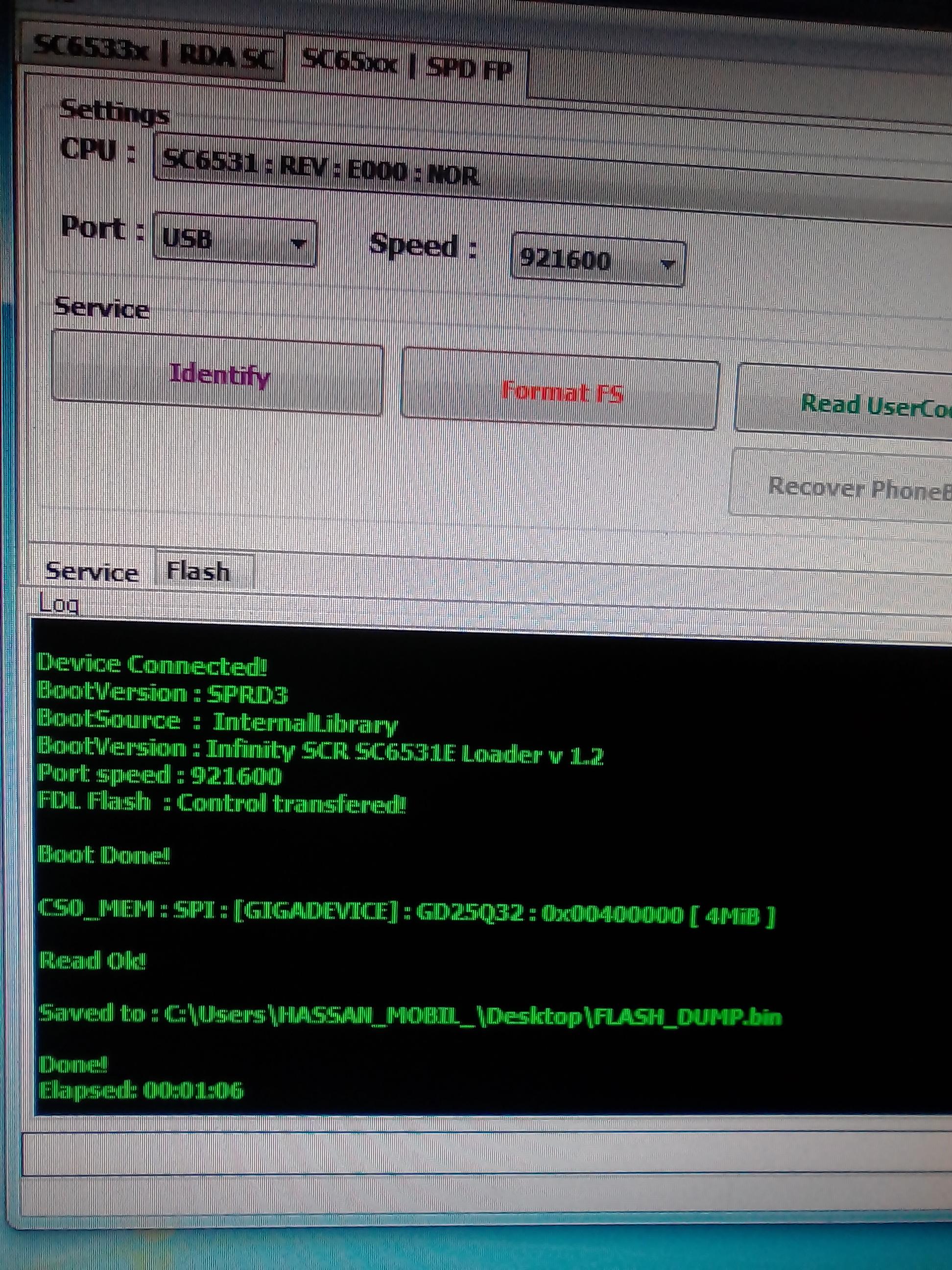952x1270 pixels.
Task: Select 'FDL Flash : Control transfered!' log line
Action: pyautogui.click(x=221, y=802)
